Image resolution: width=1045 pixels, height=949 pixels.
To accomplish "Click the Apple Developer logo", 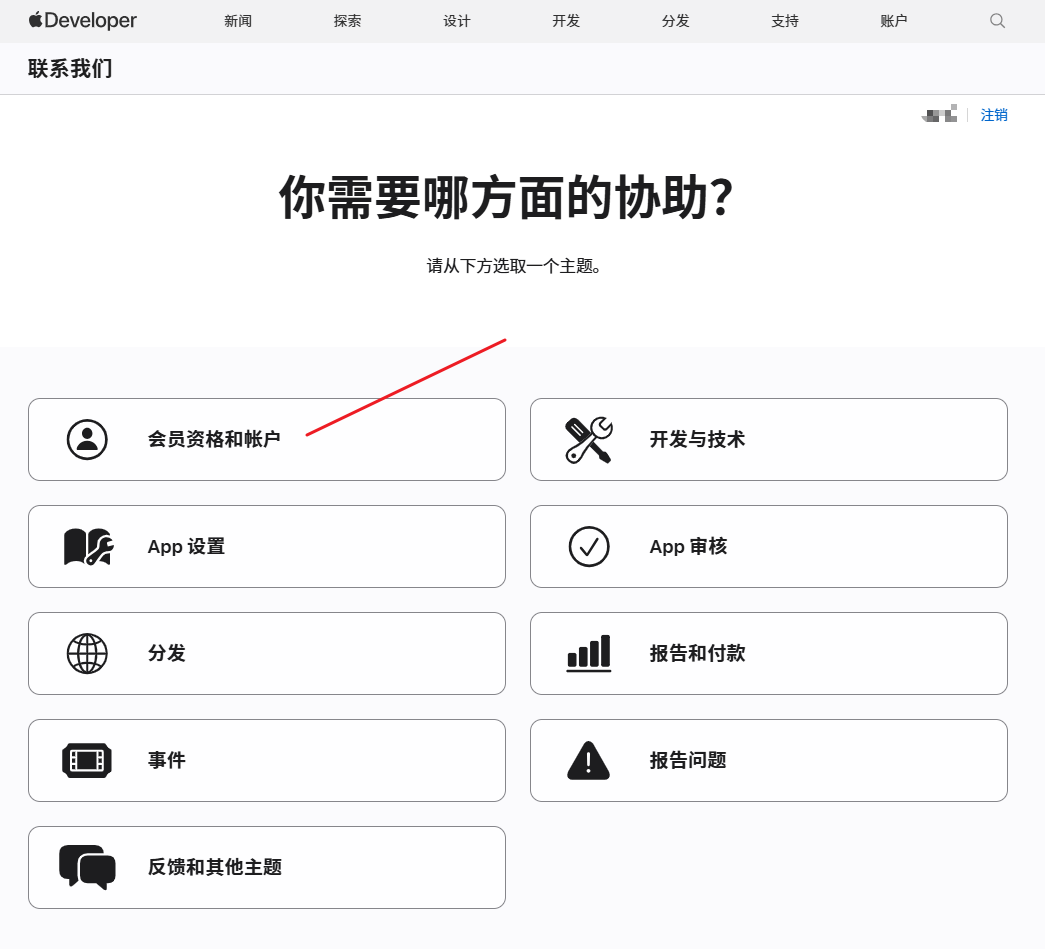I will click(x=83, y=21).
